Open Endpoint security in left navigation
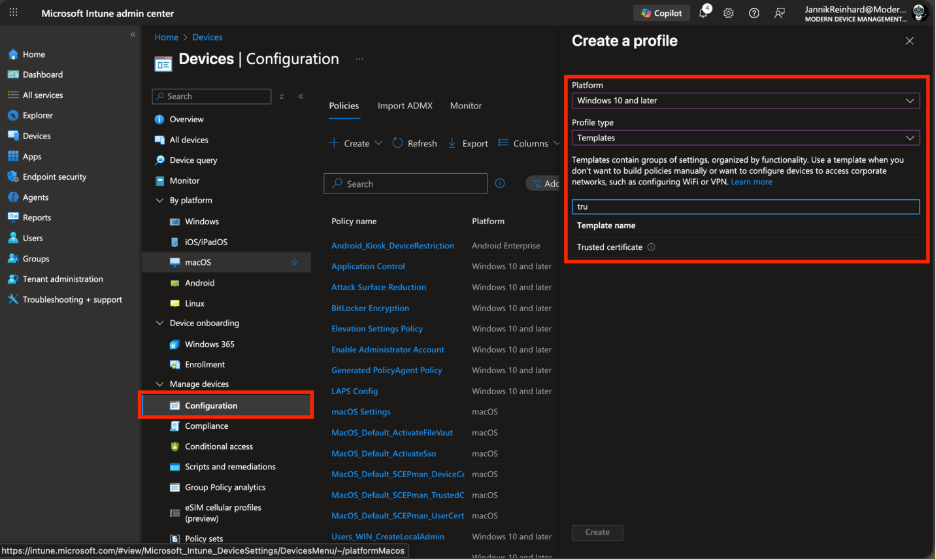Screen dimensions: 936x559 54,177
